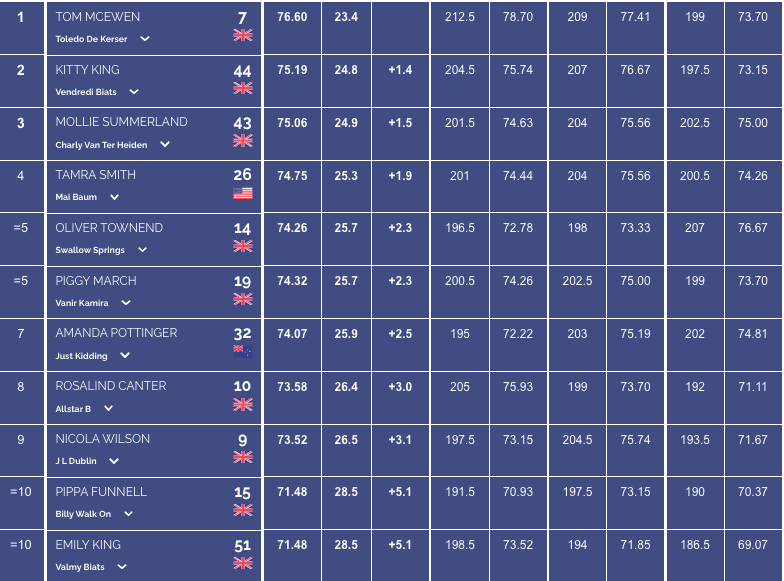Click Tom McEwen's score 76.60

pyautogui.click(x=292, y=16)
